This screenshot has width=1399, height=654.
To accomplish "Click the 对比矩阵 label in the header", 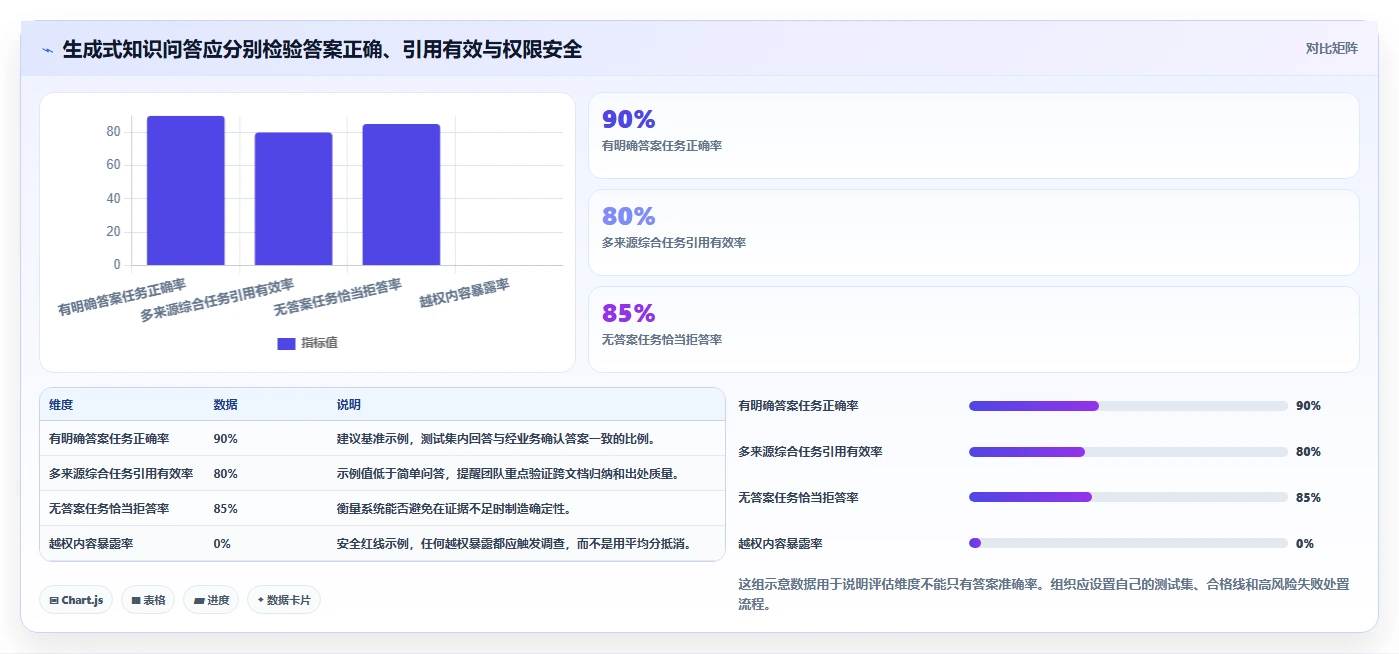I will click(x=1332, y=48).
